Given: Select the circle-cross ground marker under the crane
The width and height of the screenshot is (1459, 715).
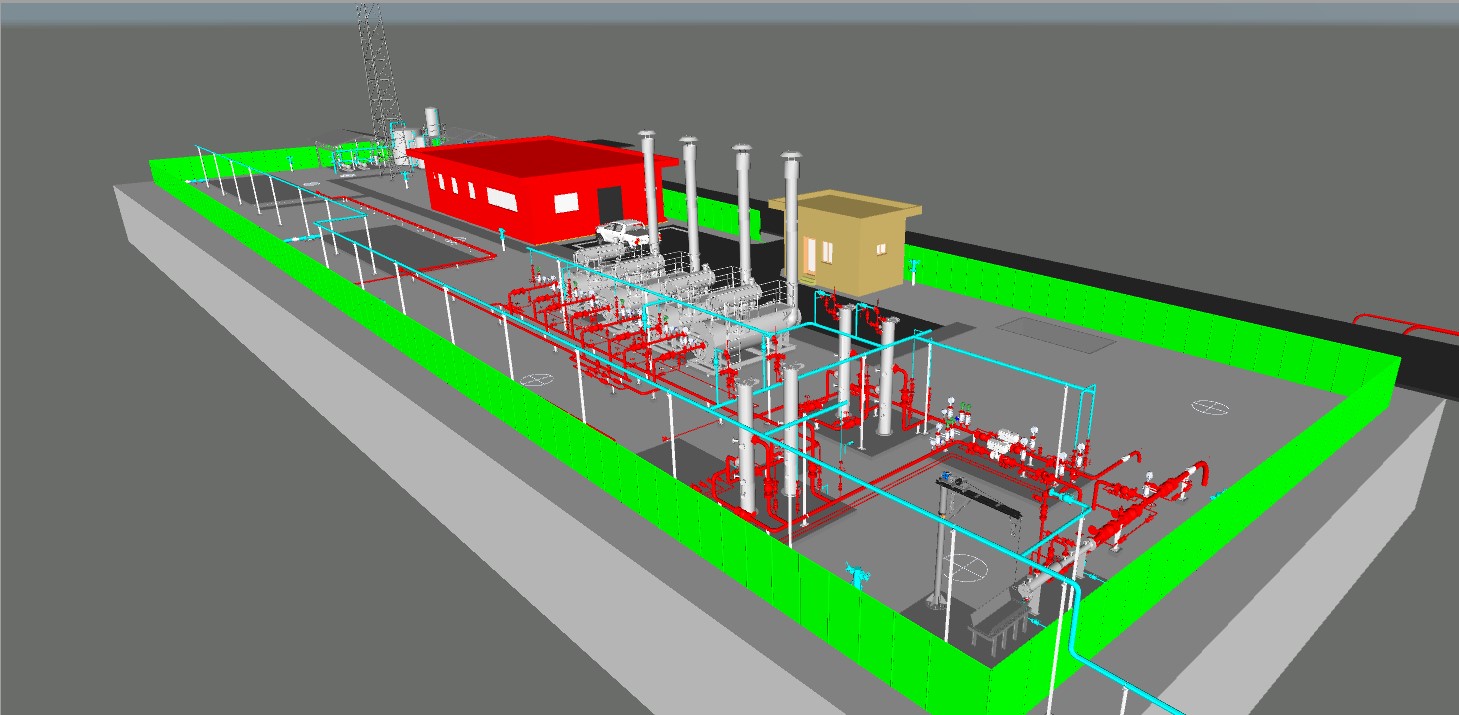Looking at the screenshot, I should 967,565.
